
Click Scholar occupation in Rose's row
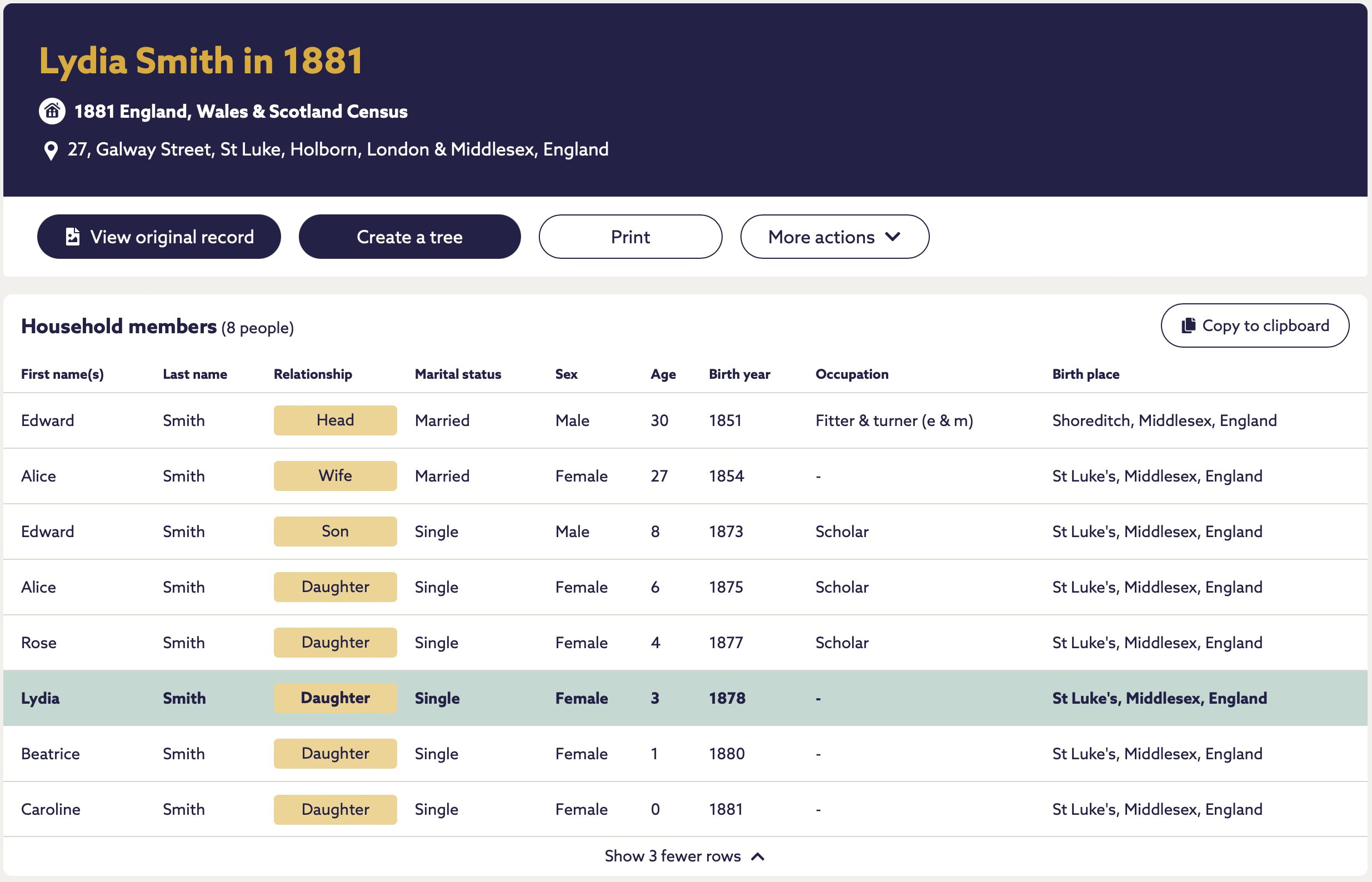842,643
